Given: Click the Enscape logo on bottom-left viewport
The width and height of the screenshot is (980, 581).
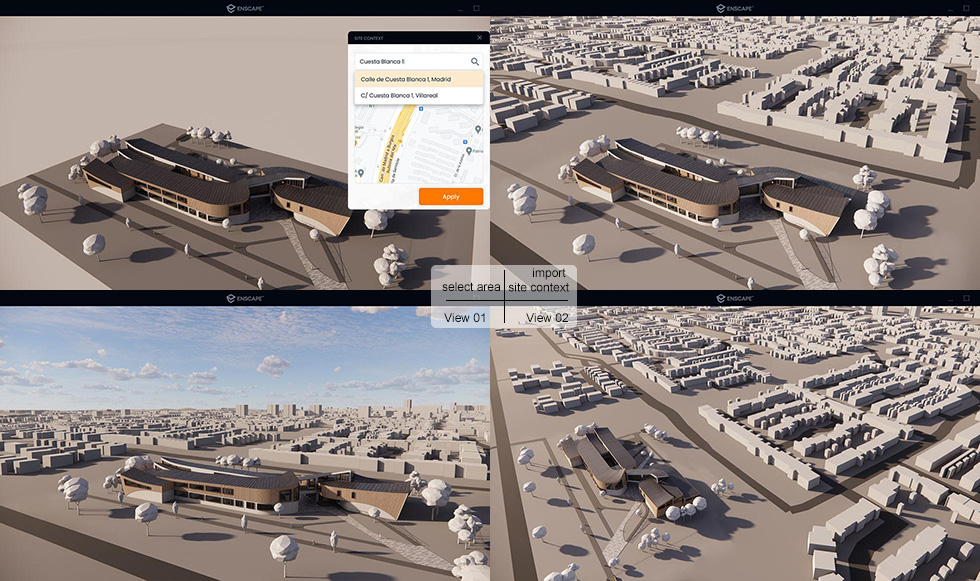Looking at the screenshot, I should (x=243, y=297).
